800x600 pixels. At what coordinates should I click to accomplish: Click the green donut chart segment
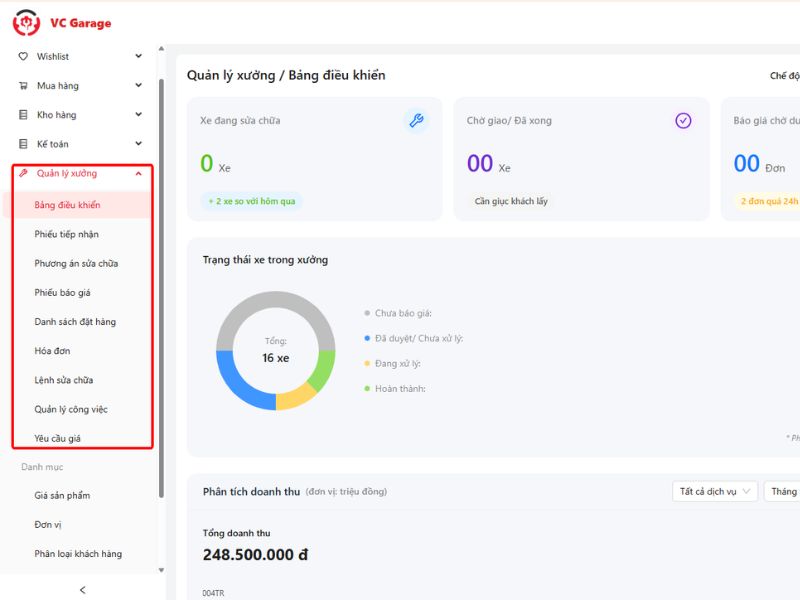tap(322, 370)
